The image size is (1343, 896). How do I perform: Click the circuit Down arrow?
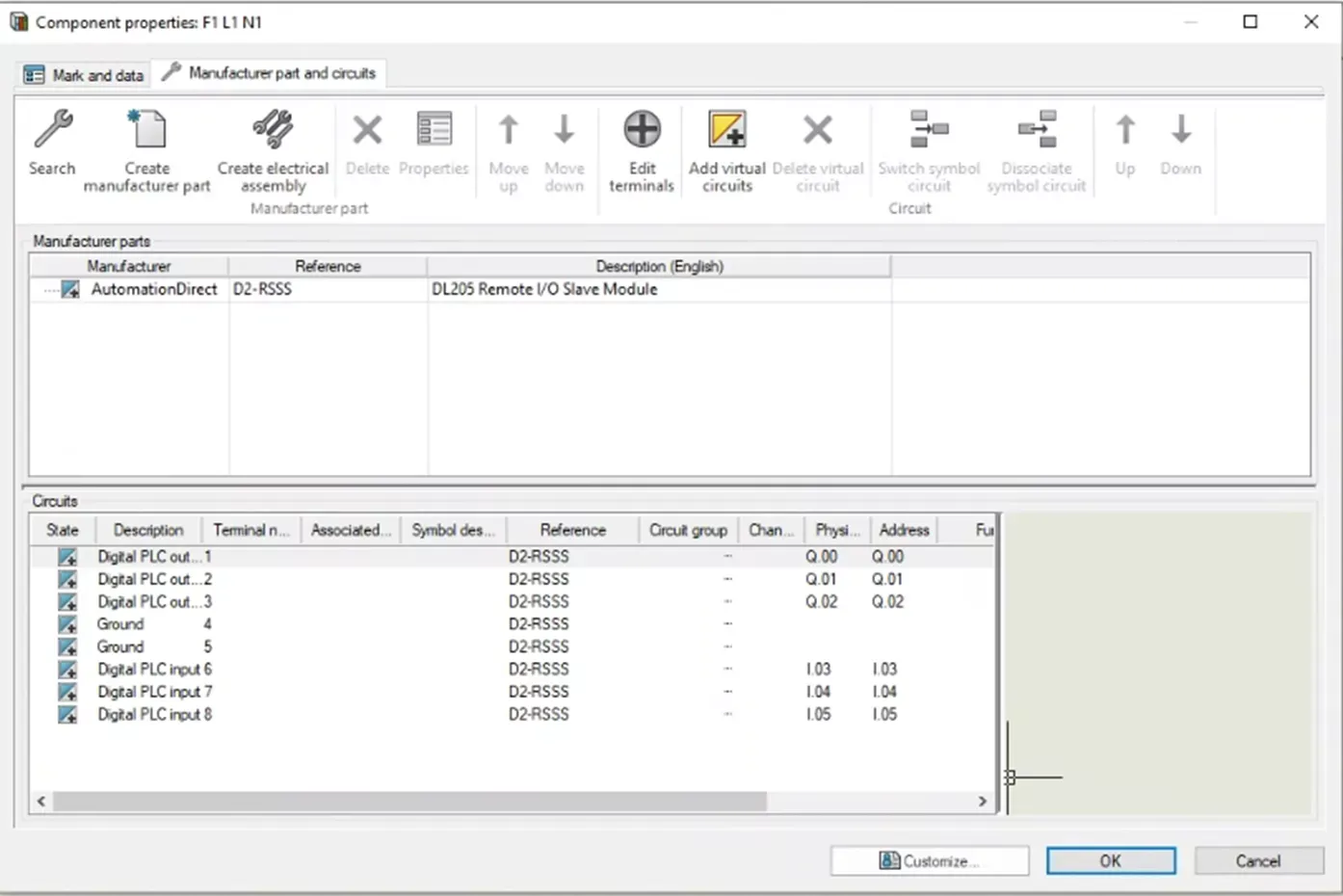[x=1180, y=145]
